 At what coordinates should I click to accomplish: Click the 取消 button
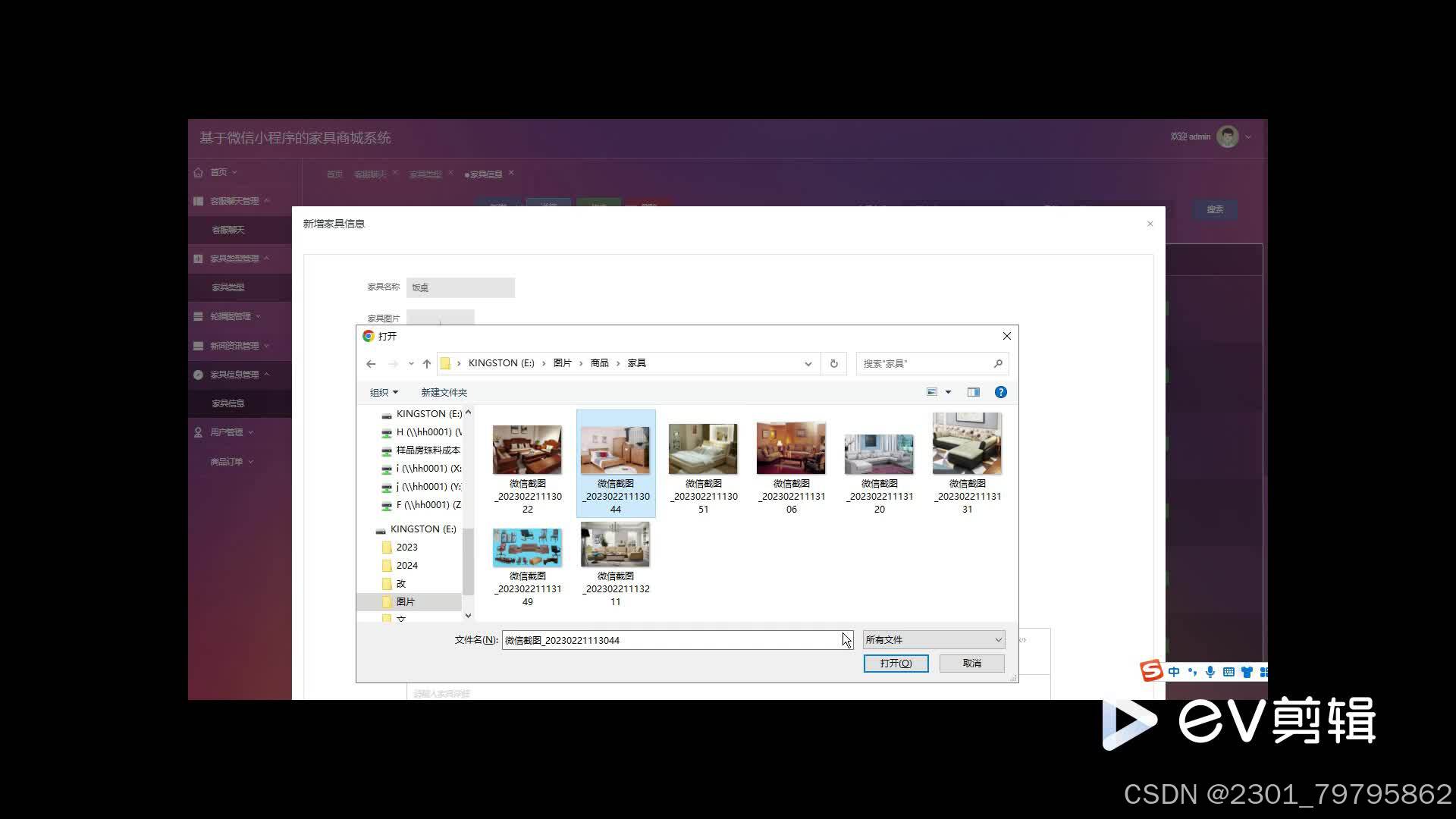971,664
